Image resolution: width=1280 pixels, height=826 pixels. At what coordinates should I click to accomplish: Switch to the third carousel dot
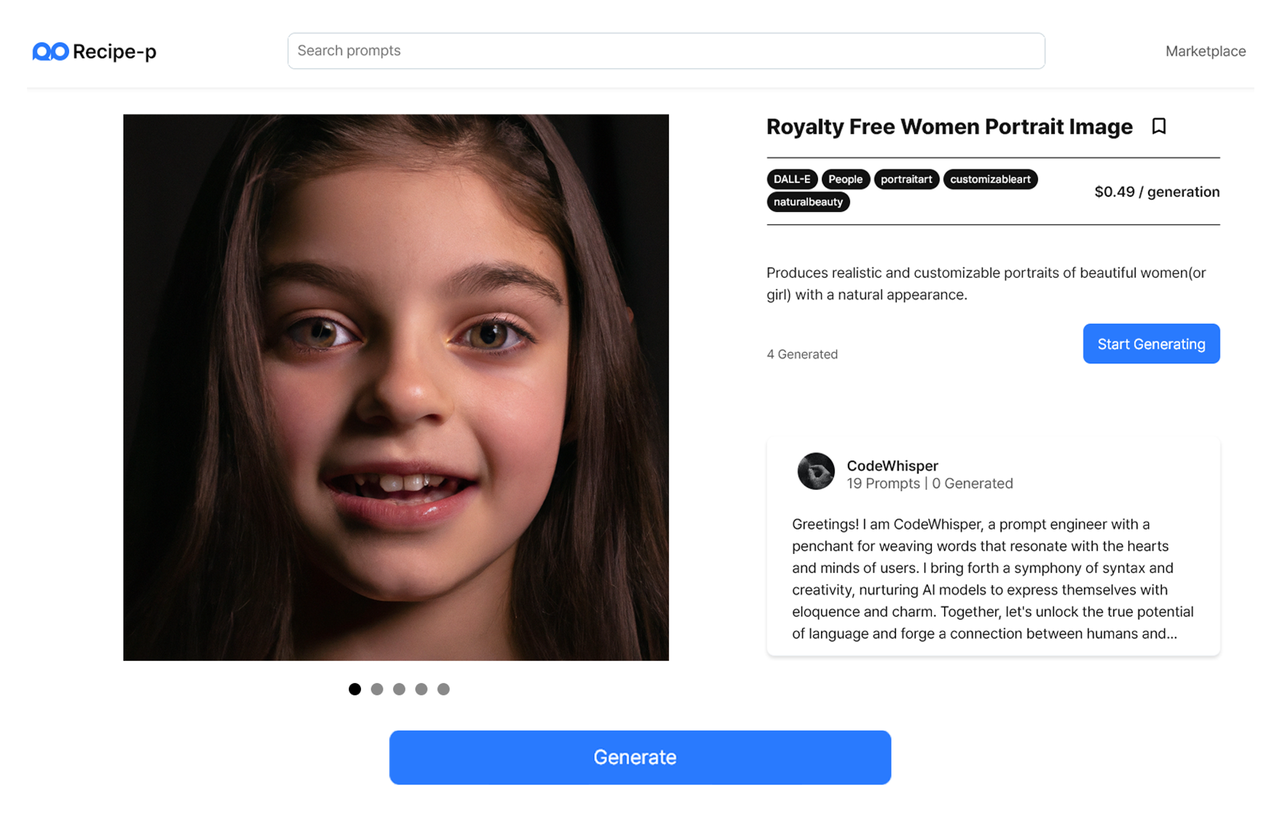click(x=399, y=689)
